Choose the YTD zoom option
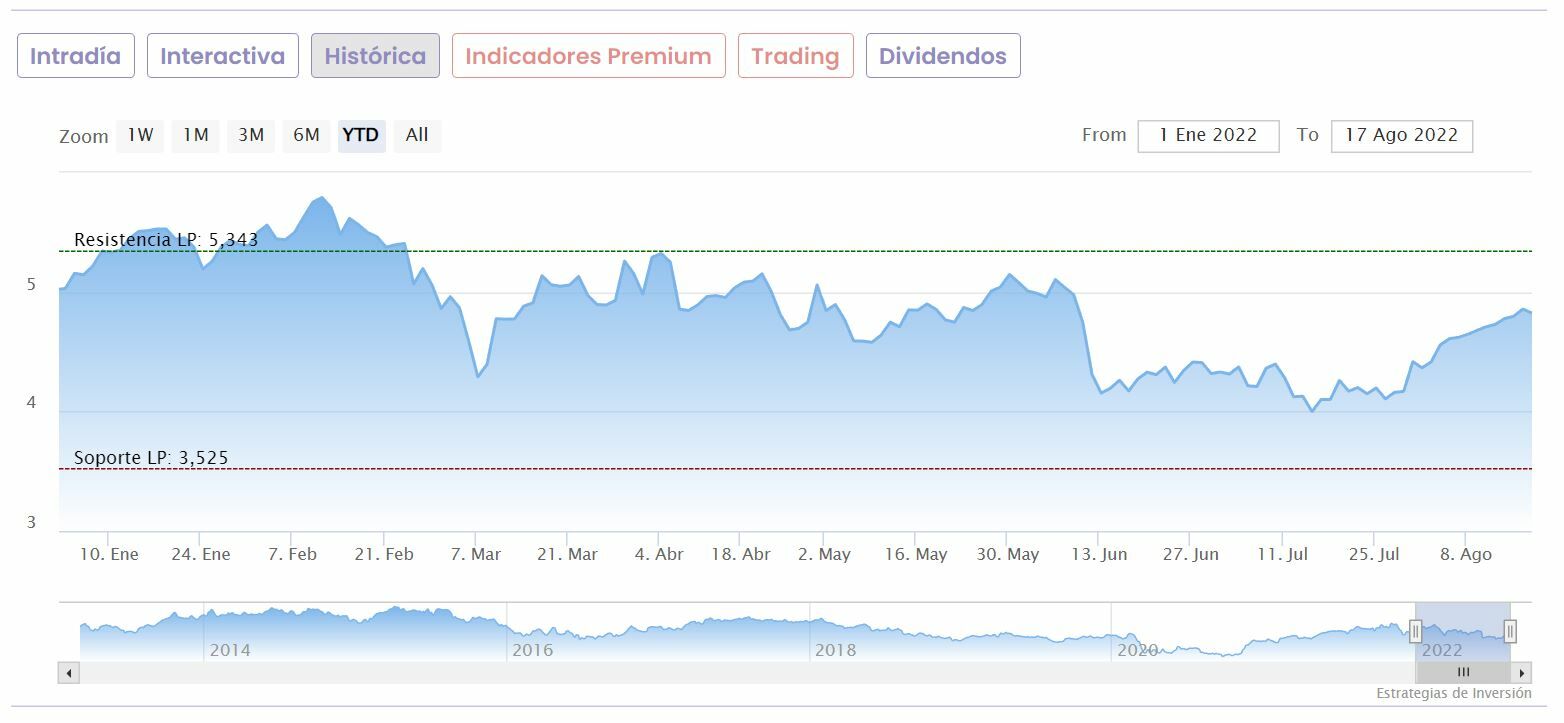1564x723 pixels. [361, 135]
